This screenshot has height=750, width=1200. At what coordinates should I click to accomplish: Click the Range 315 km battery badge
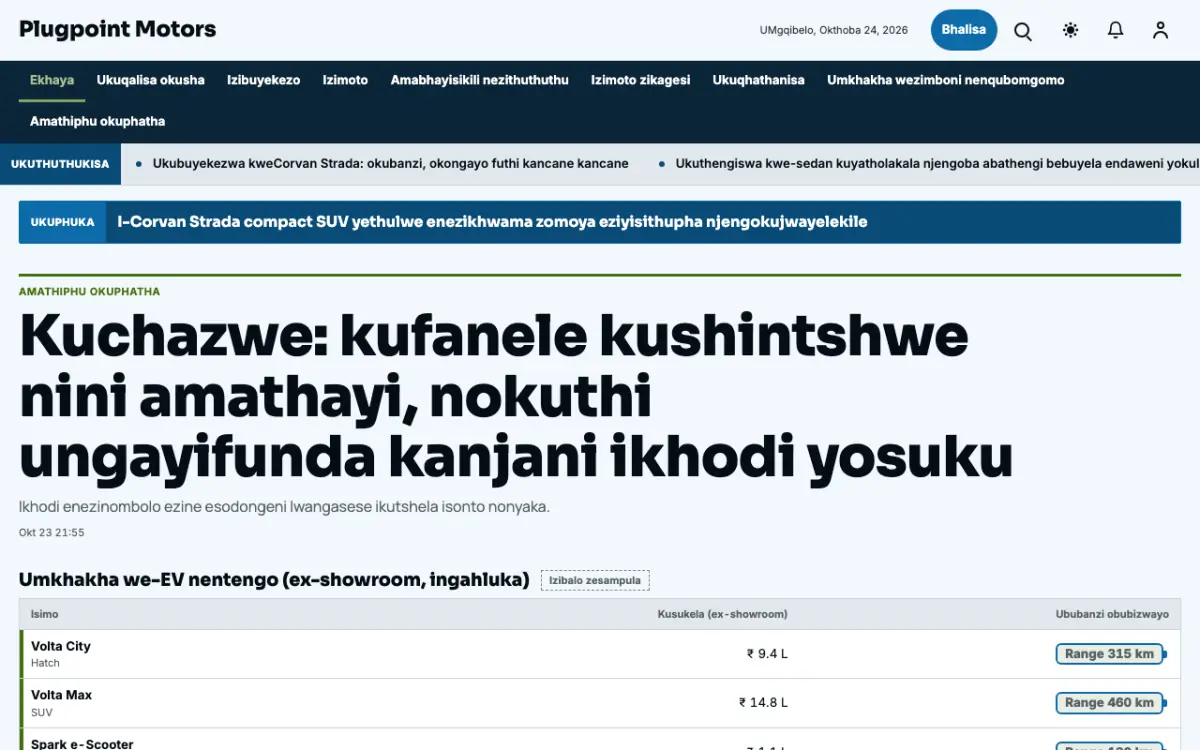coord(1111,654)
